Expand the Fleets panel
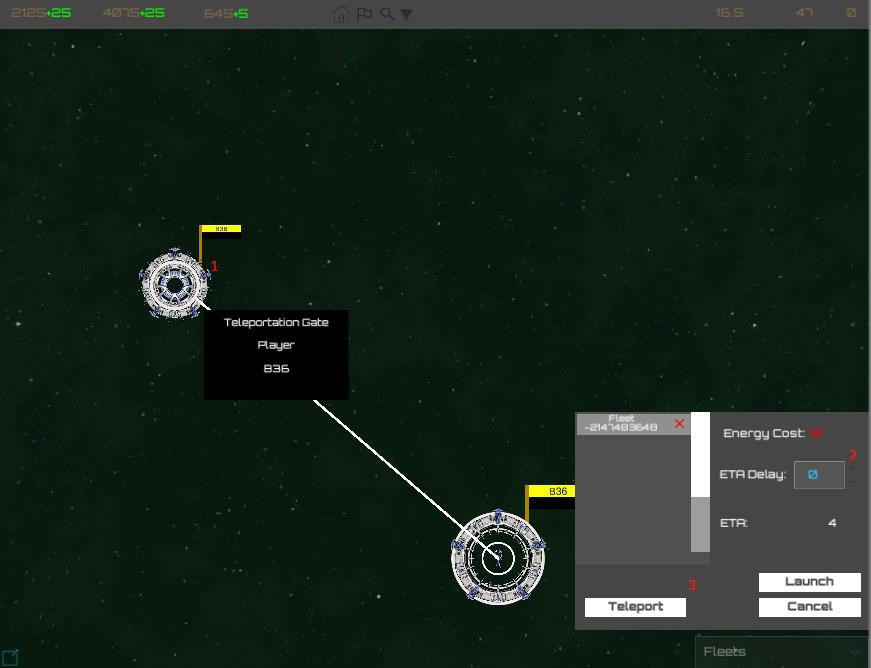871x668 pixels. pyautogui.click(x=781, y=652)
